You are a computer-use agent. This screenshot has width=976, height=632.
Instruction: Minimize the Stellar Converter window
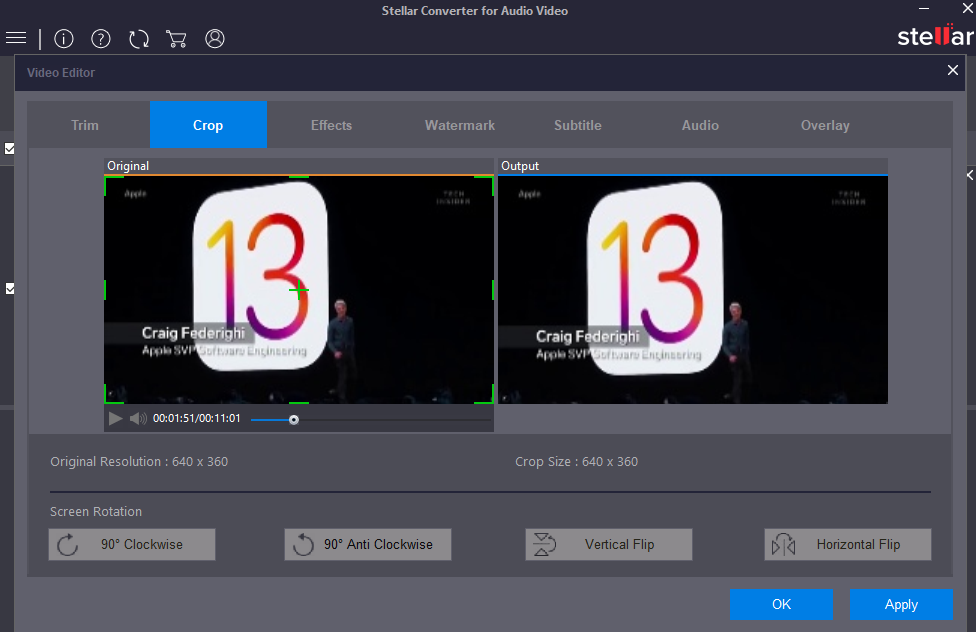(x=924, y=9)
